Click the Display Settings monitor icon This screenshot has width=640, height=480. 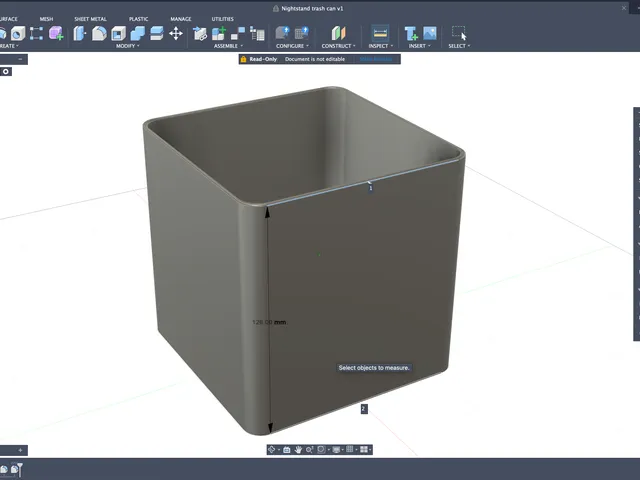click(x=336, y=449)
